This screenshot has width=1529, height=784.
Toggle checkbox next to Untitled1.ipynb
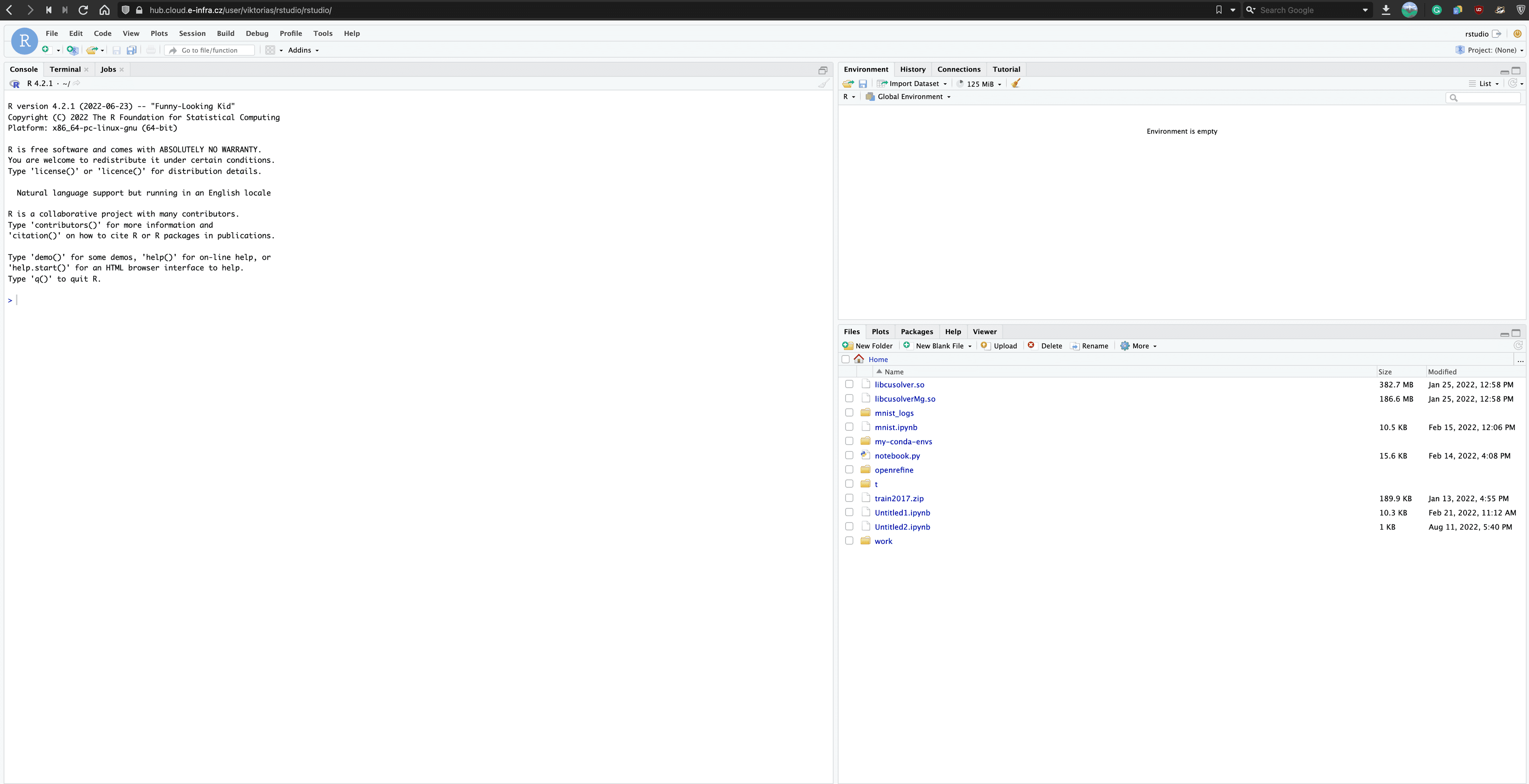(848, 512)
